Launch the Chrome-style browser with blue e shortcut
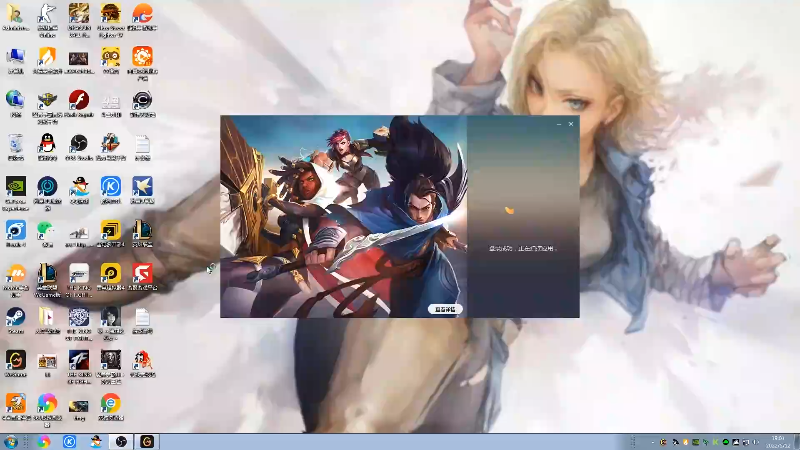The height and width of the screenshot is (450, 800). pos(111,404)
